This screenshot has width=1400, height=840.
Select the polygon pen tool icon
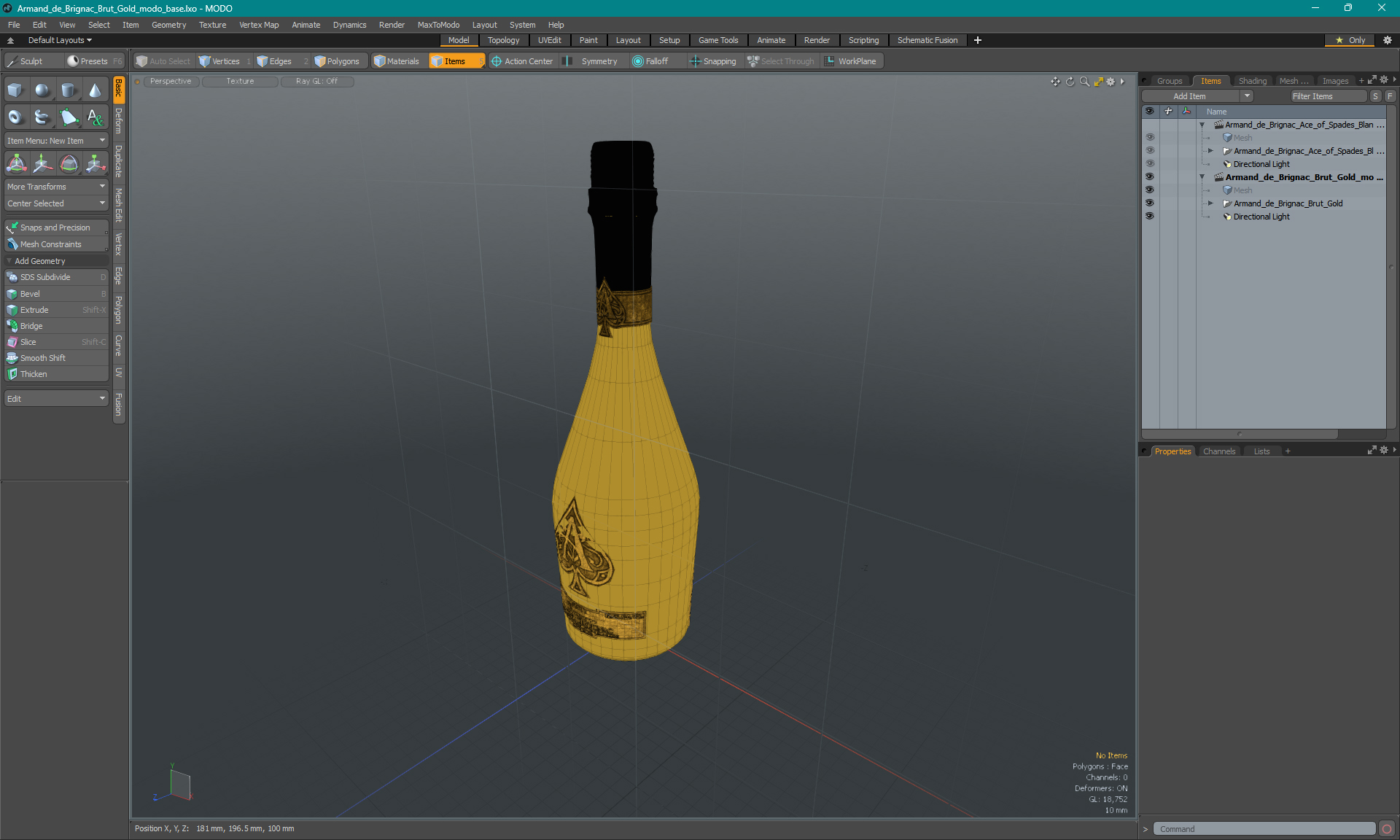(69, 117)
